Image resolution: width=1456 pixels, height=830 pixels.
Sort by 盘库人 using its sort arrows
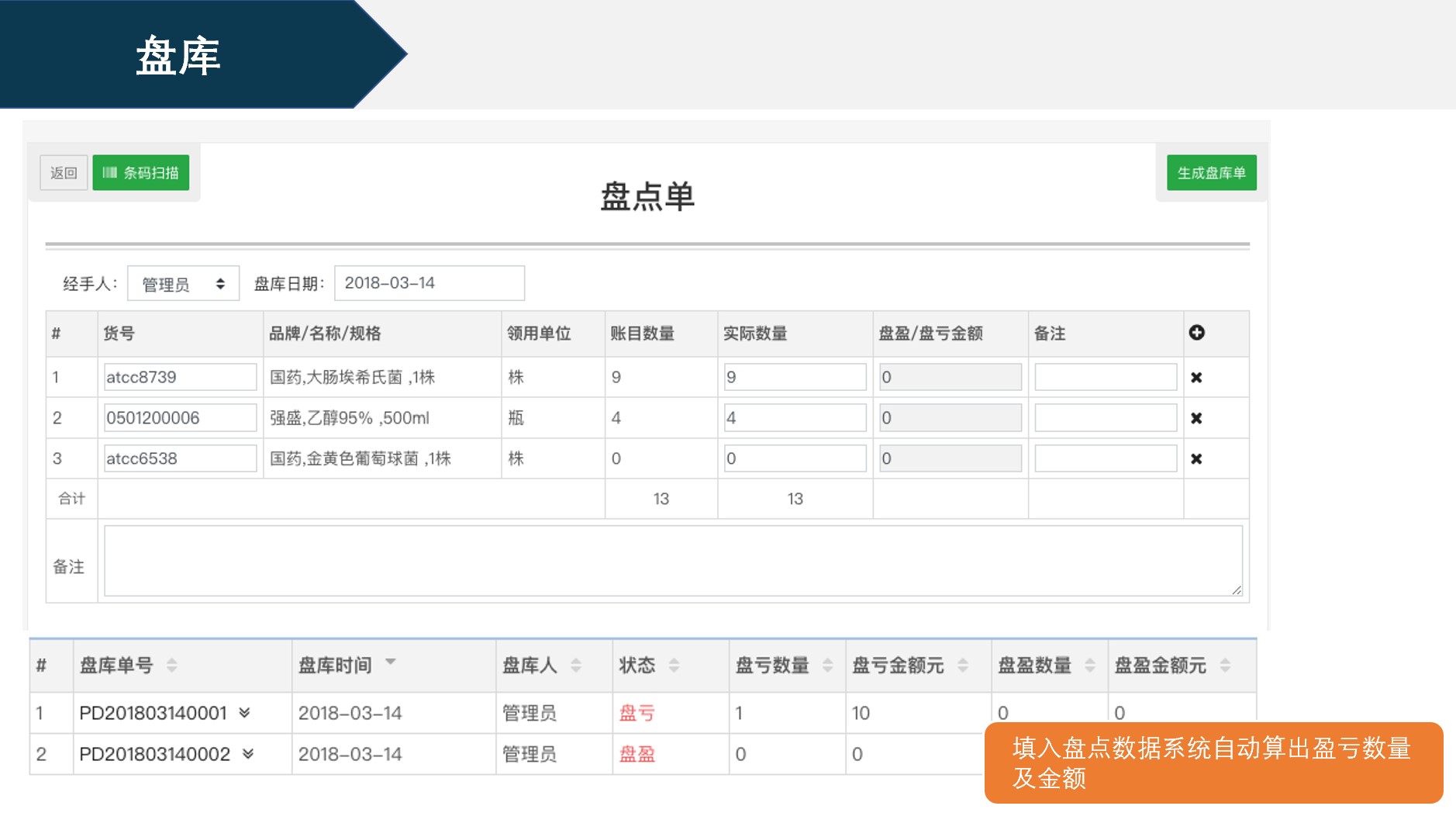pos(576,665)
